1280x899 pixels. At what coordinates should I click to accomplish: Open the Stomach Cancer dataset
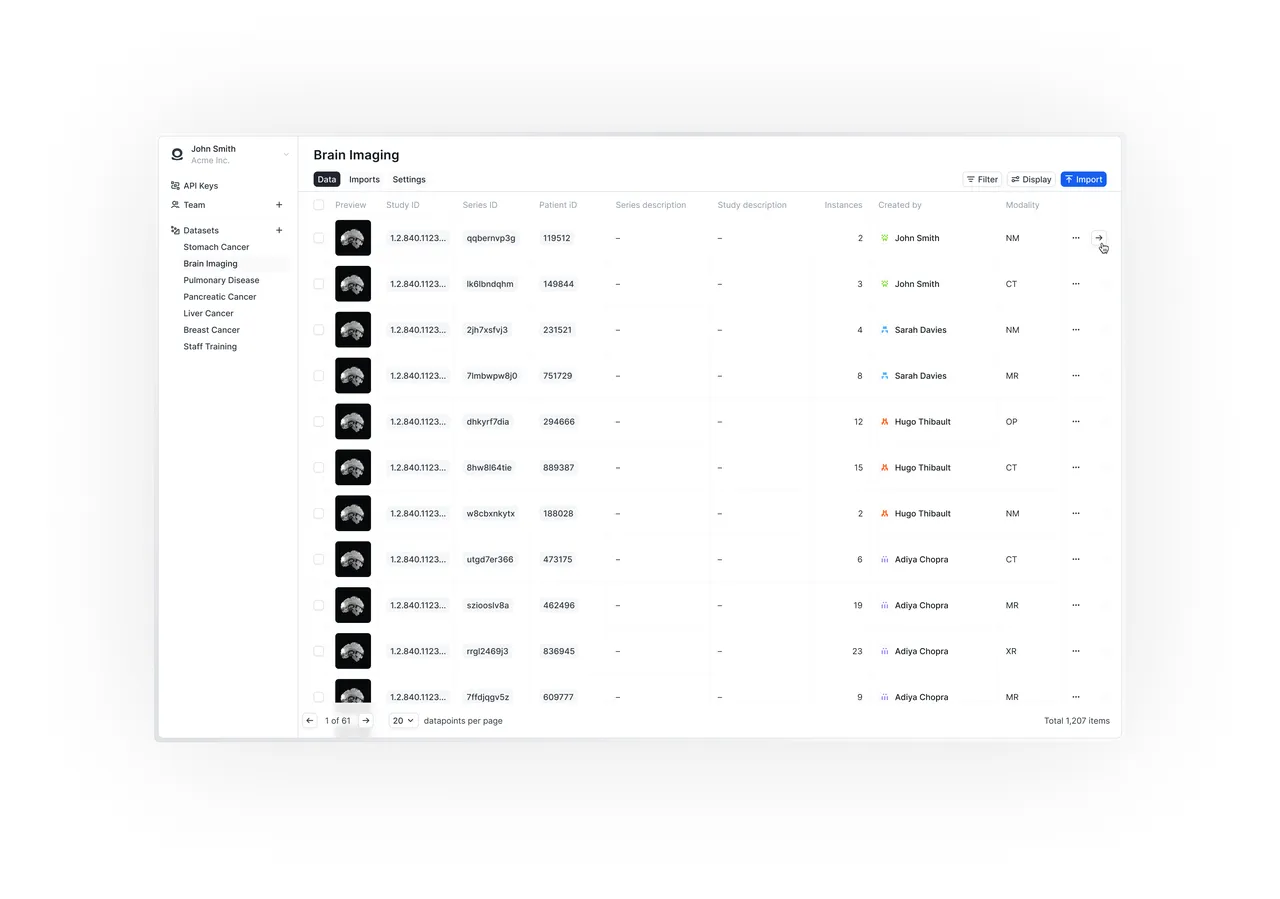[216, 247]
